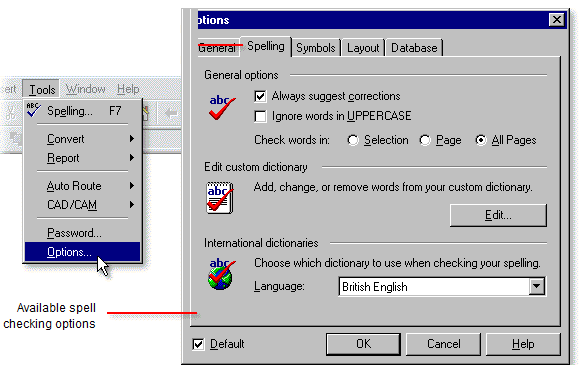Open the Language dropdown arrow

pos(537,287)
